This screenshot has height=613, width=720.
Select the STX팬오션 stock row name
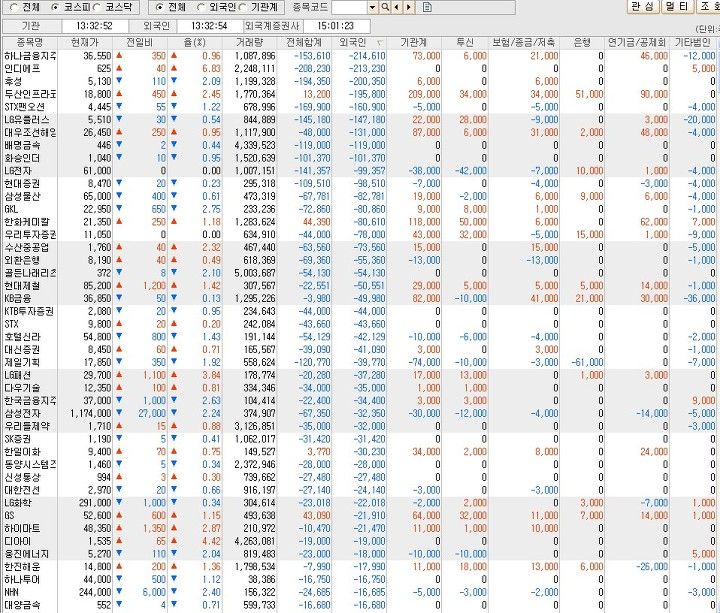[24, 107]
